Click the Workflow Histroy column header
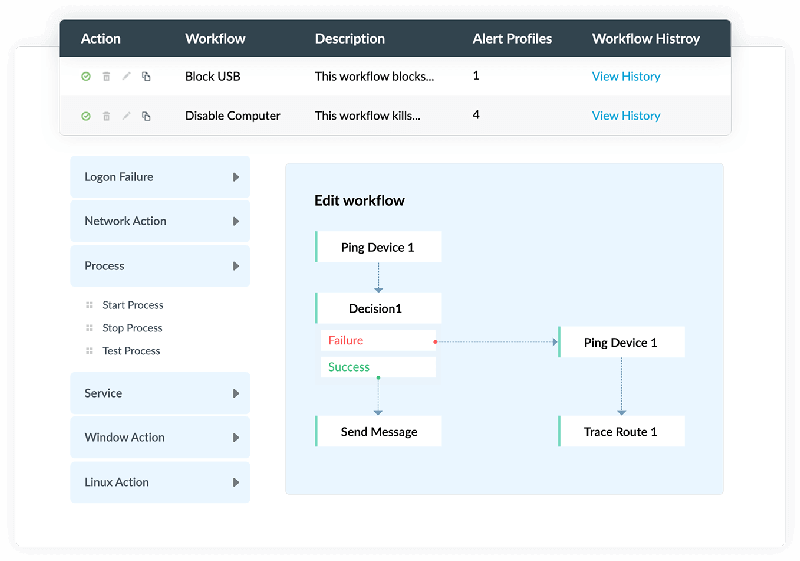The image size is (800, 561). [x=646, y=39]
